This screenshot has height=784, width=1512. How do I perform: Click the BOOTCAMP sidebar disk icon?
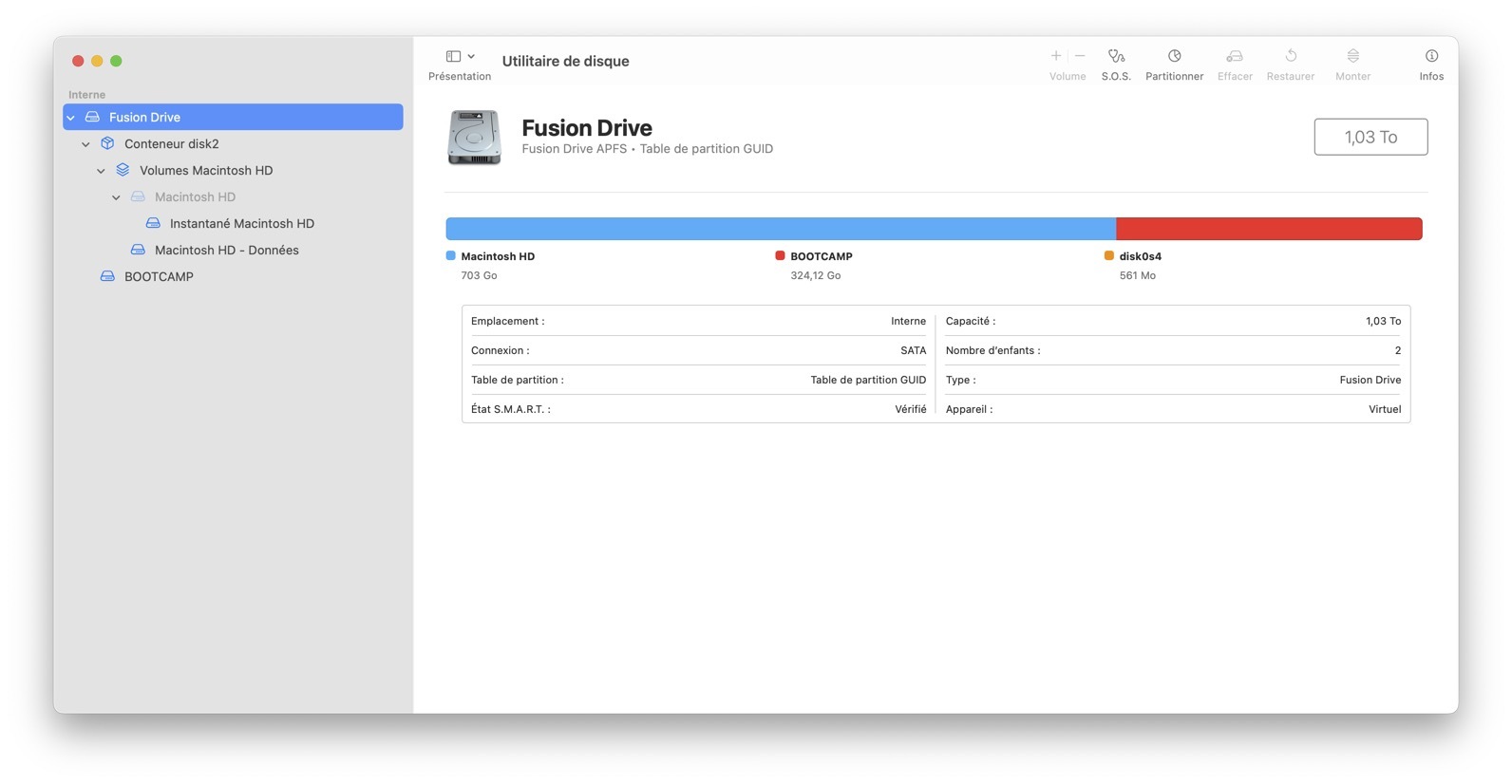[x=107, y=276]
